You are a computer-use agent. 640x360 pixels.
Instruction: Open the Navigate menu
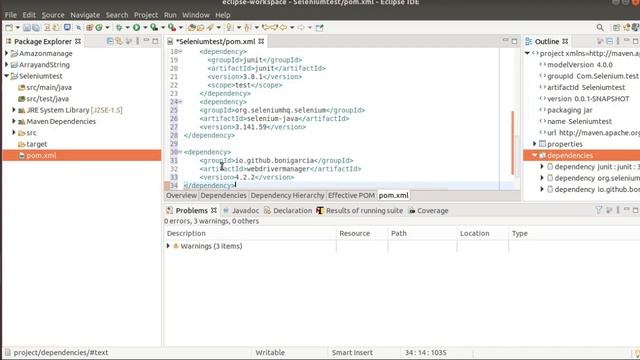(x=85, y=15)
